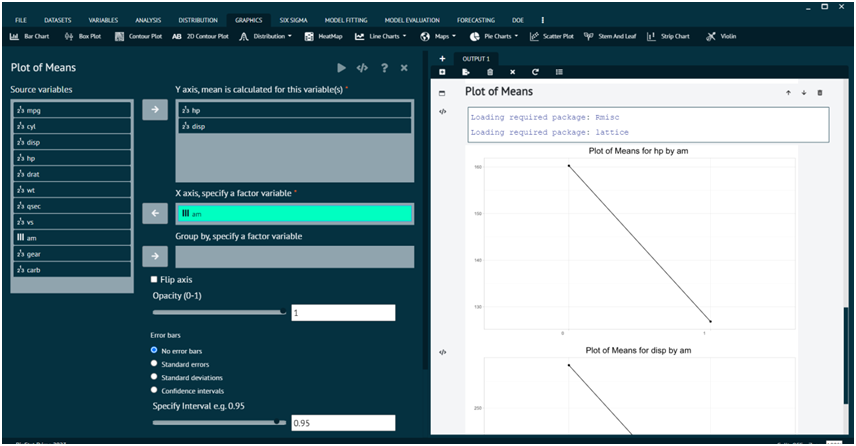The image size is (856, 446).
Task: Open the Scatter Plot tool
Action: pyautogui.click(x=551, y=37)
